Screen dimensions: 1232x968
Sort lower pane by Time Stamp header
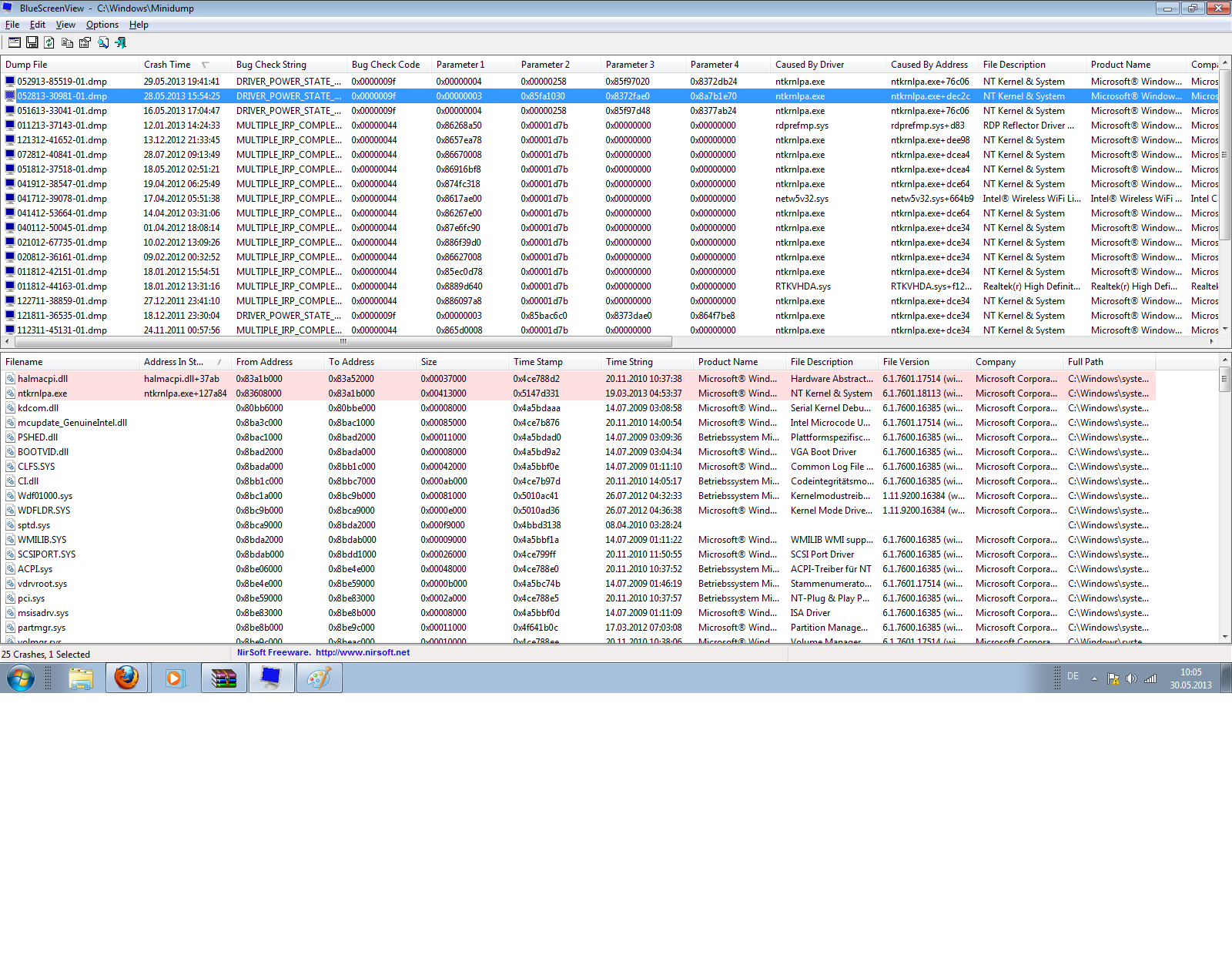coord(554,362)
